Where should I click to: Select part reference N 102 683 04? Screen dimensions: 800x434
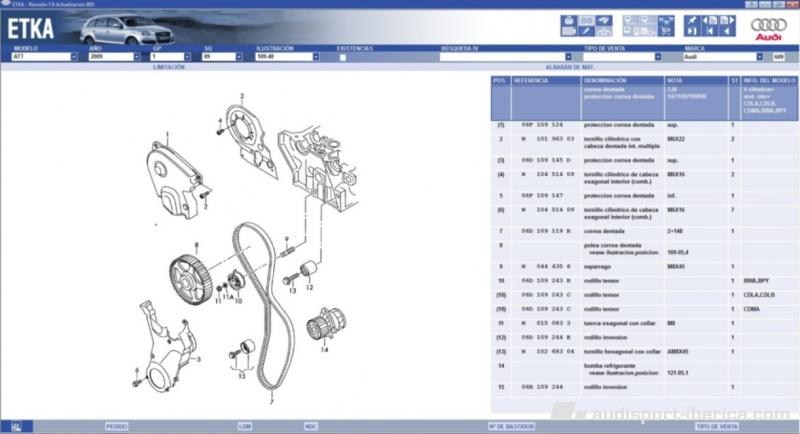[547, 352]
